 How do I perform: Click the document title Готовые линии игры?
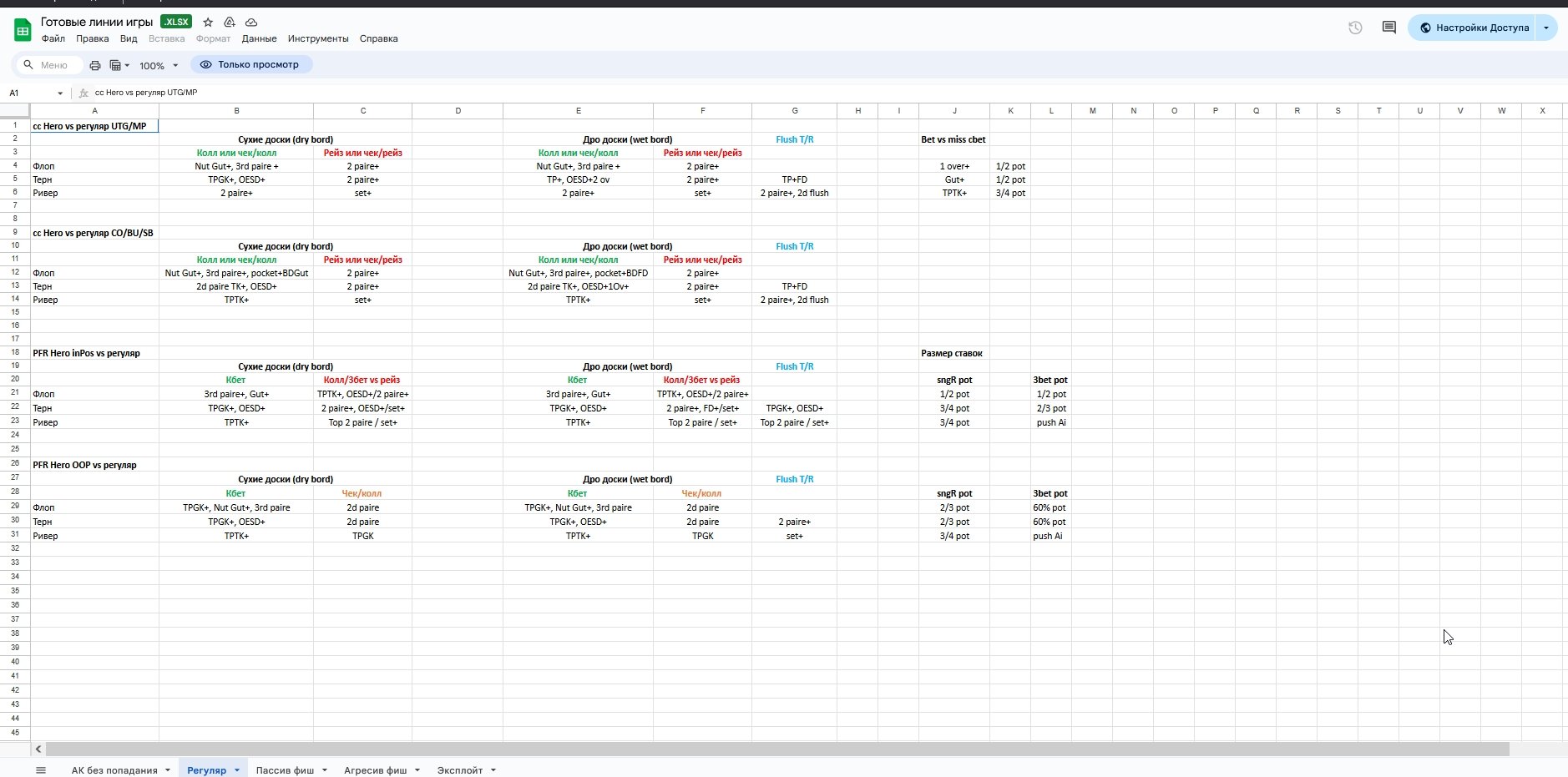97,22
